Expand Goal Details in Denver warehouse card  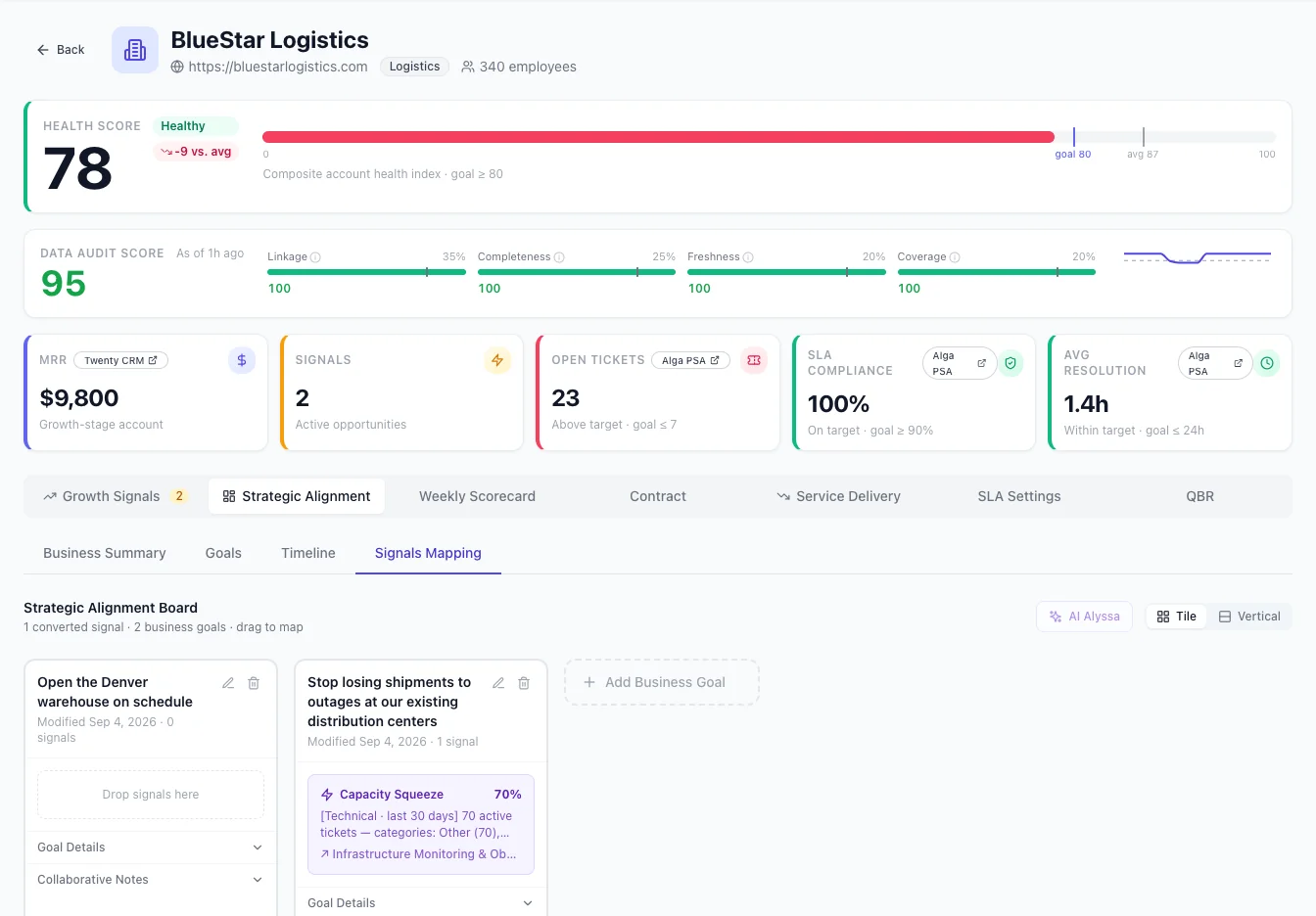(151, 847)
